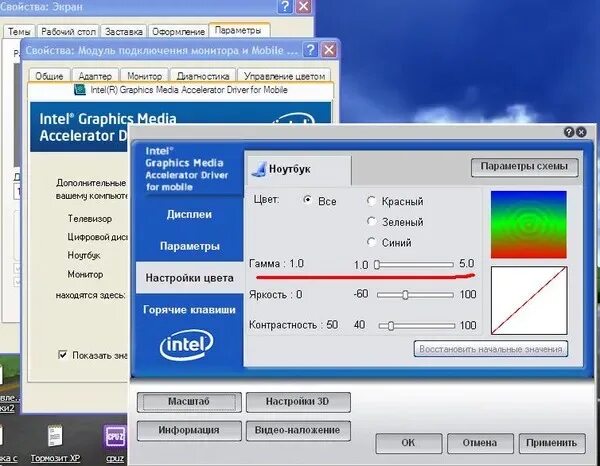Click the Intel logo in the sidebar

pyautogui.click(x=186, y=345)
